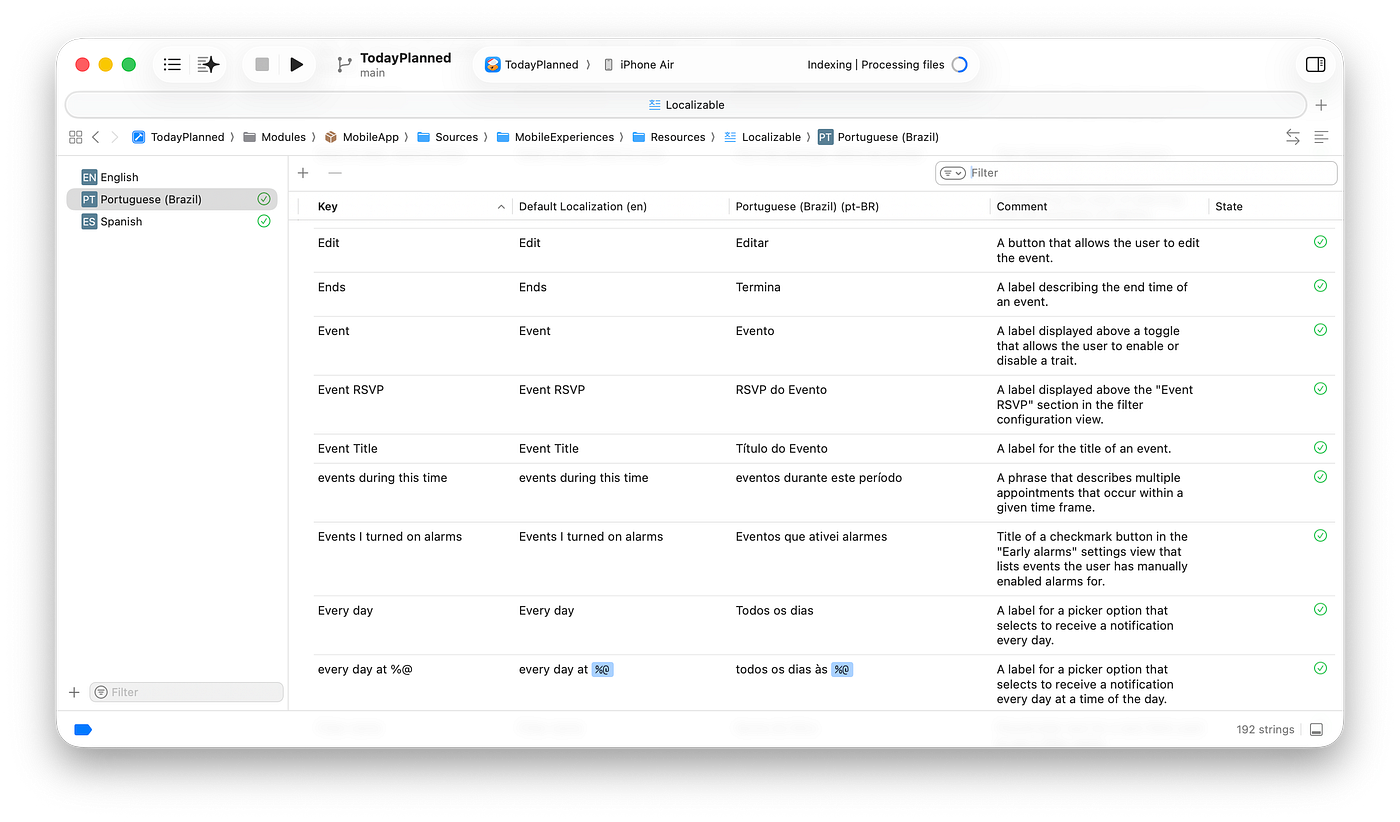Screen dimensions: 1400x822
Task: Click Spanish completion checkmark in sidebar
Action: pos(264,221)
